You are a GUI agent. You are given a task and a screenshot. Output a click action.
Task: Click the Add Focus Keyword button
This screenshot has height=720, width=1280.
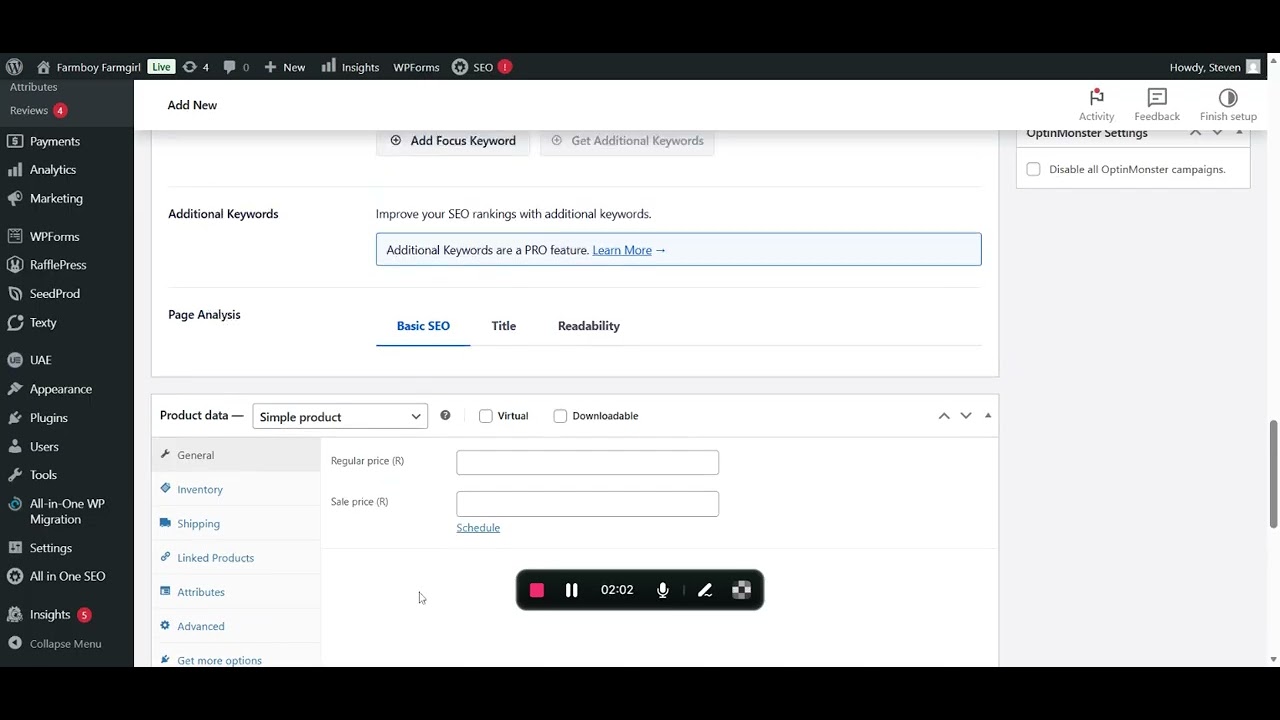453,141
